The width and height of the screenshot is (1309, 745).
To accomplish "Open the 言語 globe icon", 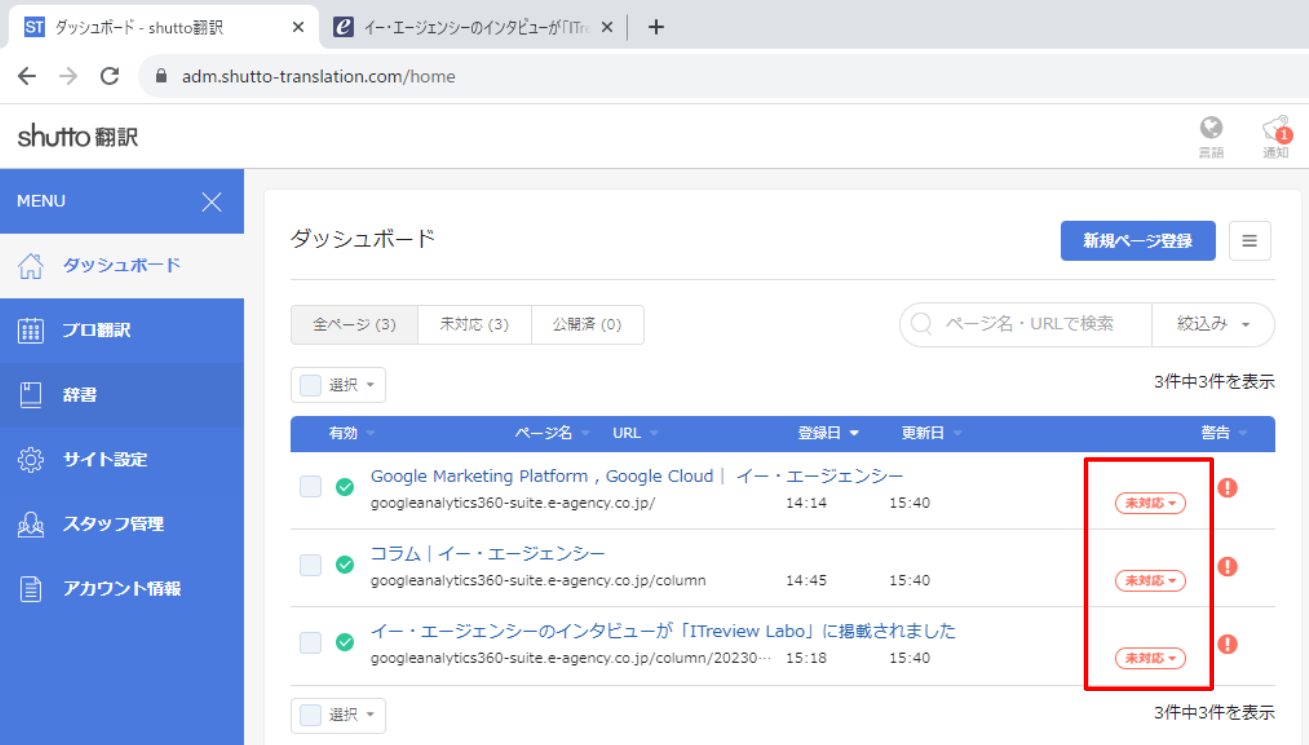I will [x=1211, y=136].
